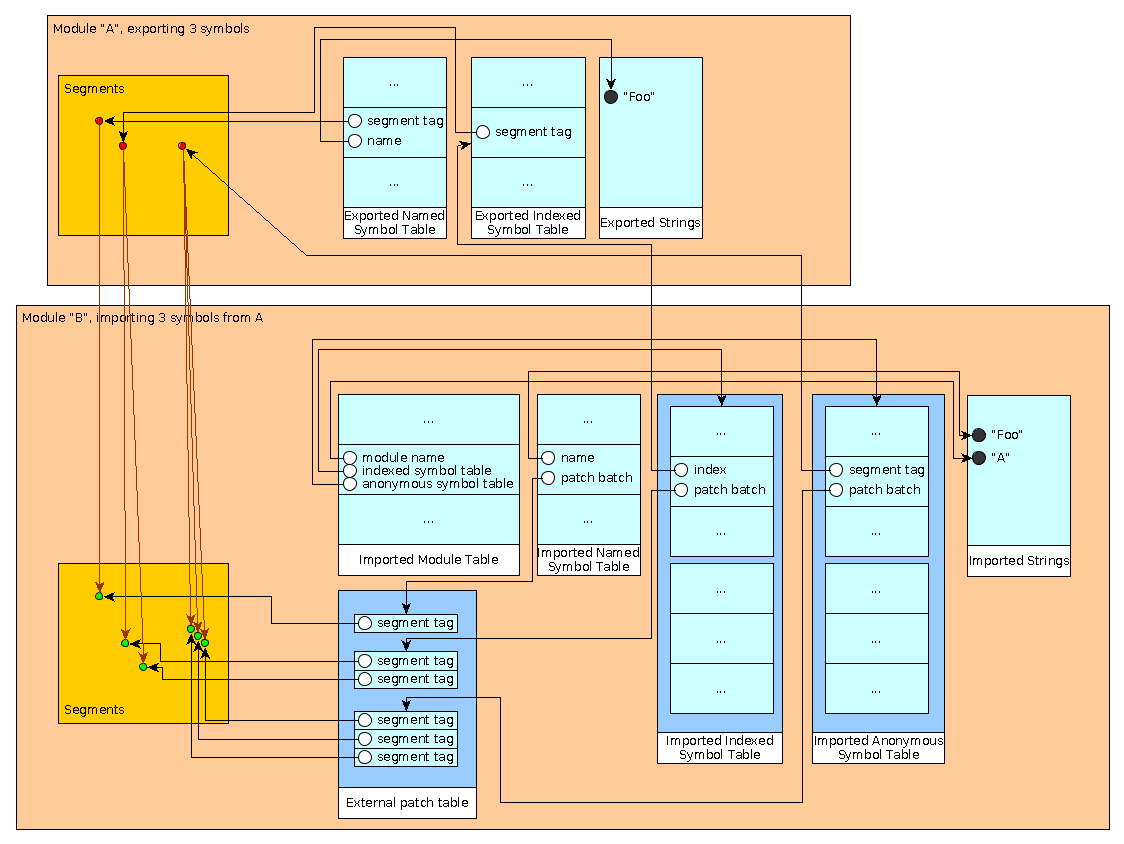Click topmost "segment tag" entry in External patch table

pyautogui.click(x=406, y=623)
